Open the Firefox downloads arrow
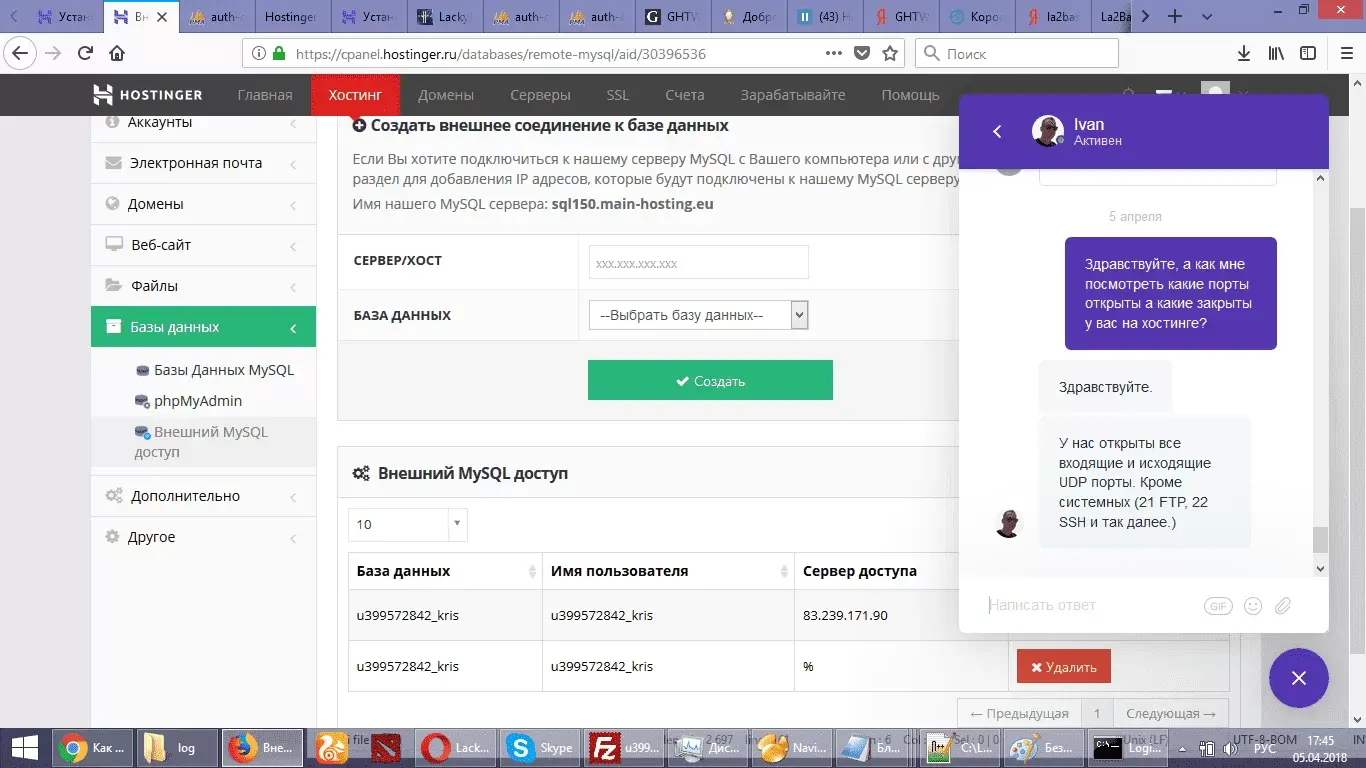 point(1244,54)
